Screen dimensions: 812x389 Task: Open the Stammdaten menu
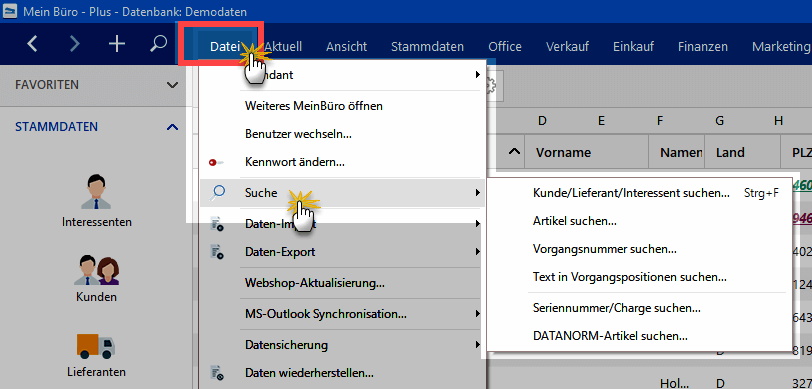pyautogui.click(x=427, y=47)
